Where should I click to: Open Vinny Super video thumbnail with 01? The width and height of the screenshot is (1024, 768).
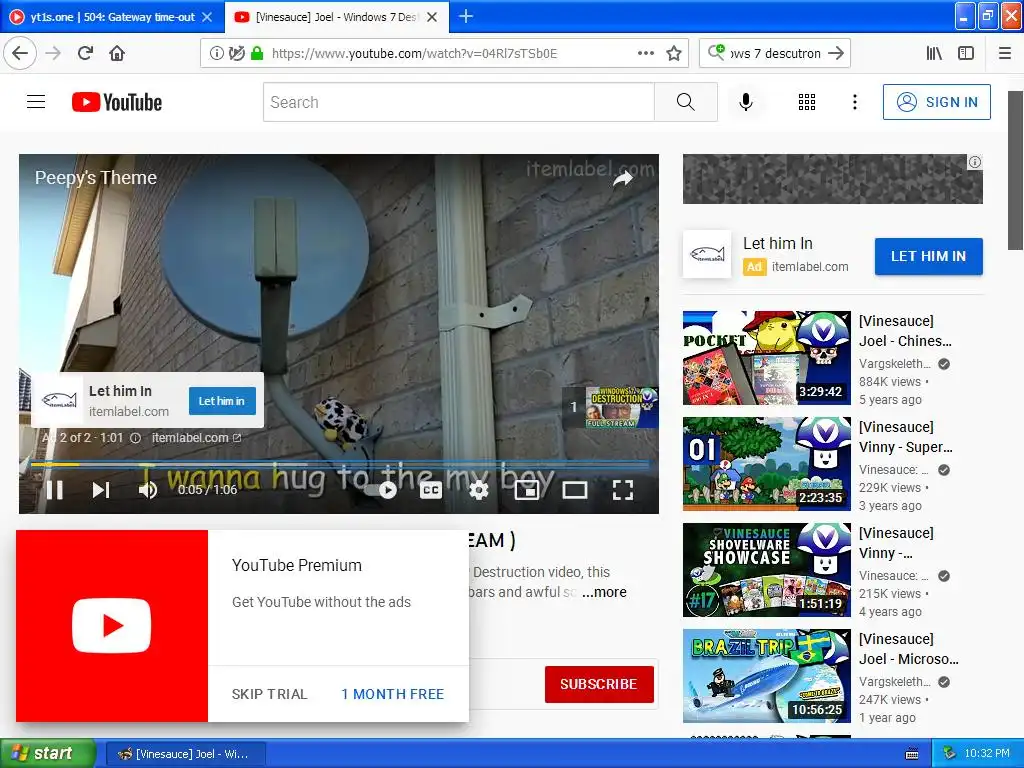click(767, 464)
